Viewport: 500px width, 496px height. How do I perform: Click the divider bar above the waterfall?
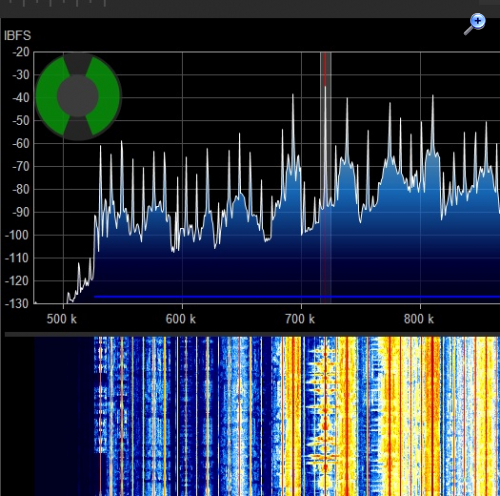point(252,334)
